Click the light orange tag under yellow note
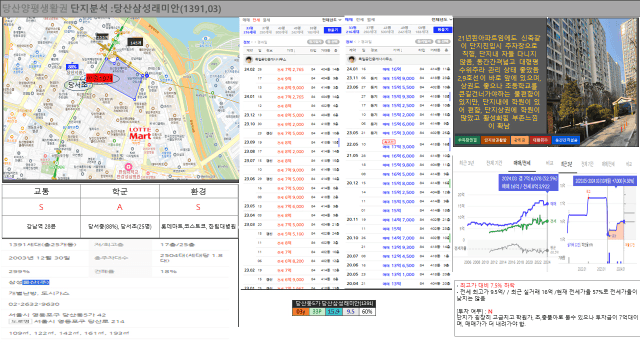Viewport: 640px width, 360px height. [x=519, y=140]
